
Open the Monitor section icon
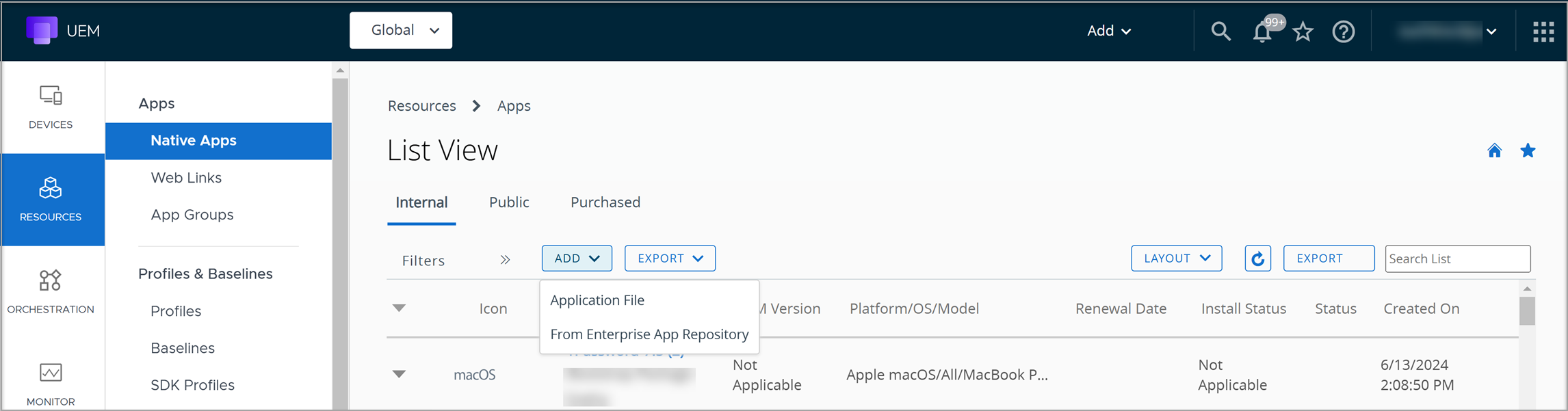point(51,373)
